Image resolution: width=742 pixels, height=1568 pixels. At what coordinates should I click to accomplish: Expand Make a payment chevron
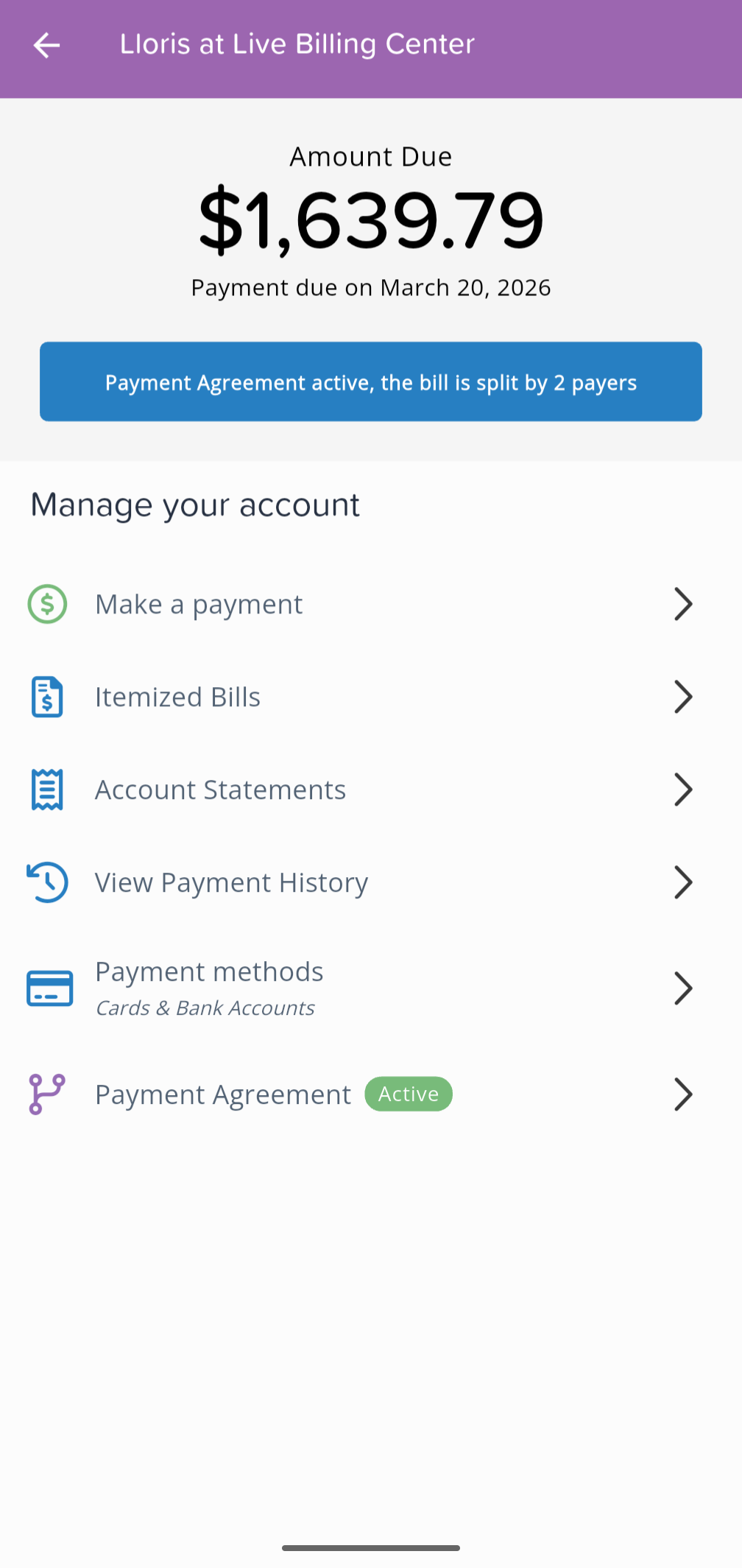point(683,604)
